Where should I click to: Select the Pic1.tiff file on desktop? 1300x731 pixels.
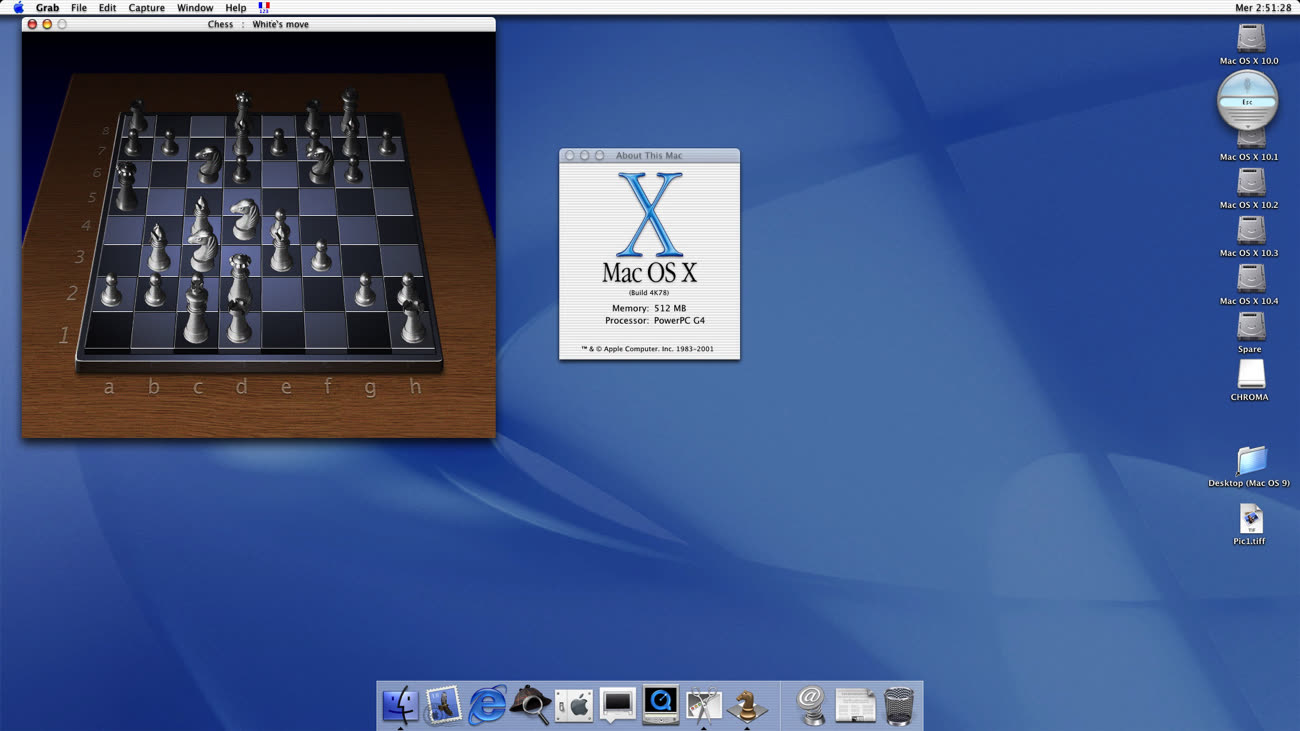coord(1250,519)
